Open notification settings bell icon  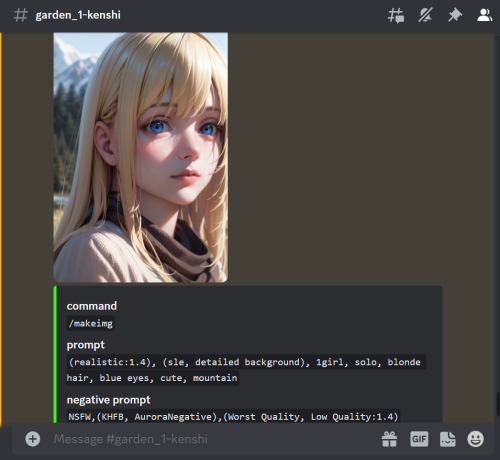click(425, 15)
